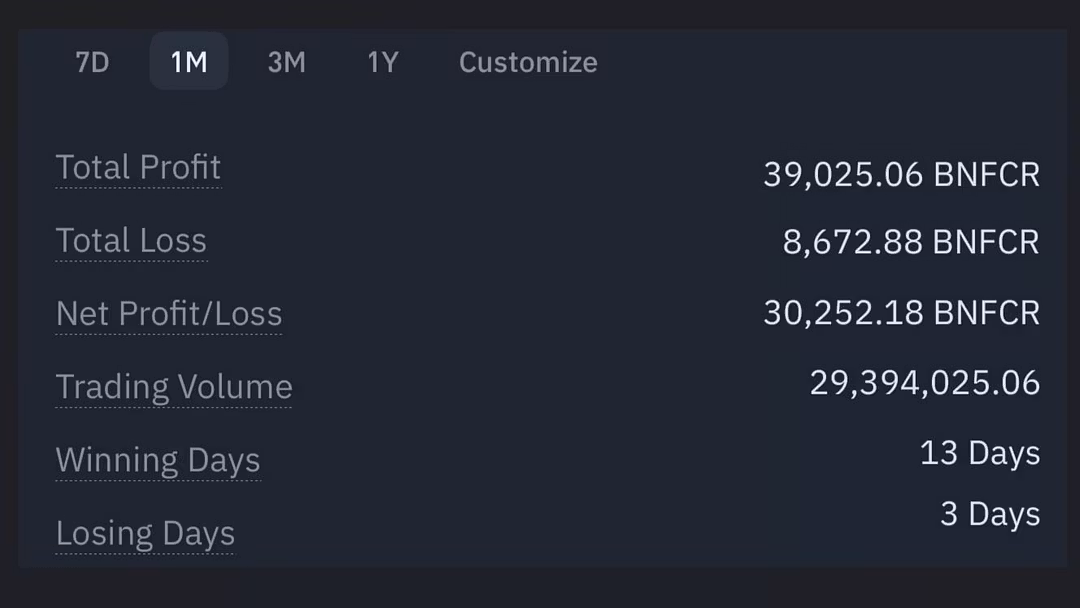Viewport: 1080px width, 608px height.
Task: Tap the Total Profit underlined label
Action: coord(138,167)
